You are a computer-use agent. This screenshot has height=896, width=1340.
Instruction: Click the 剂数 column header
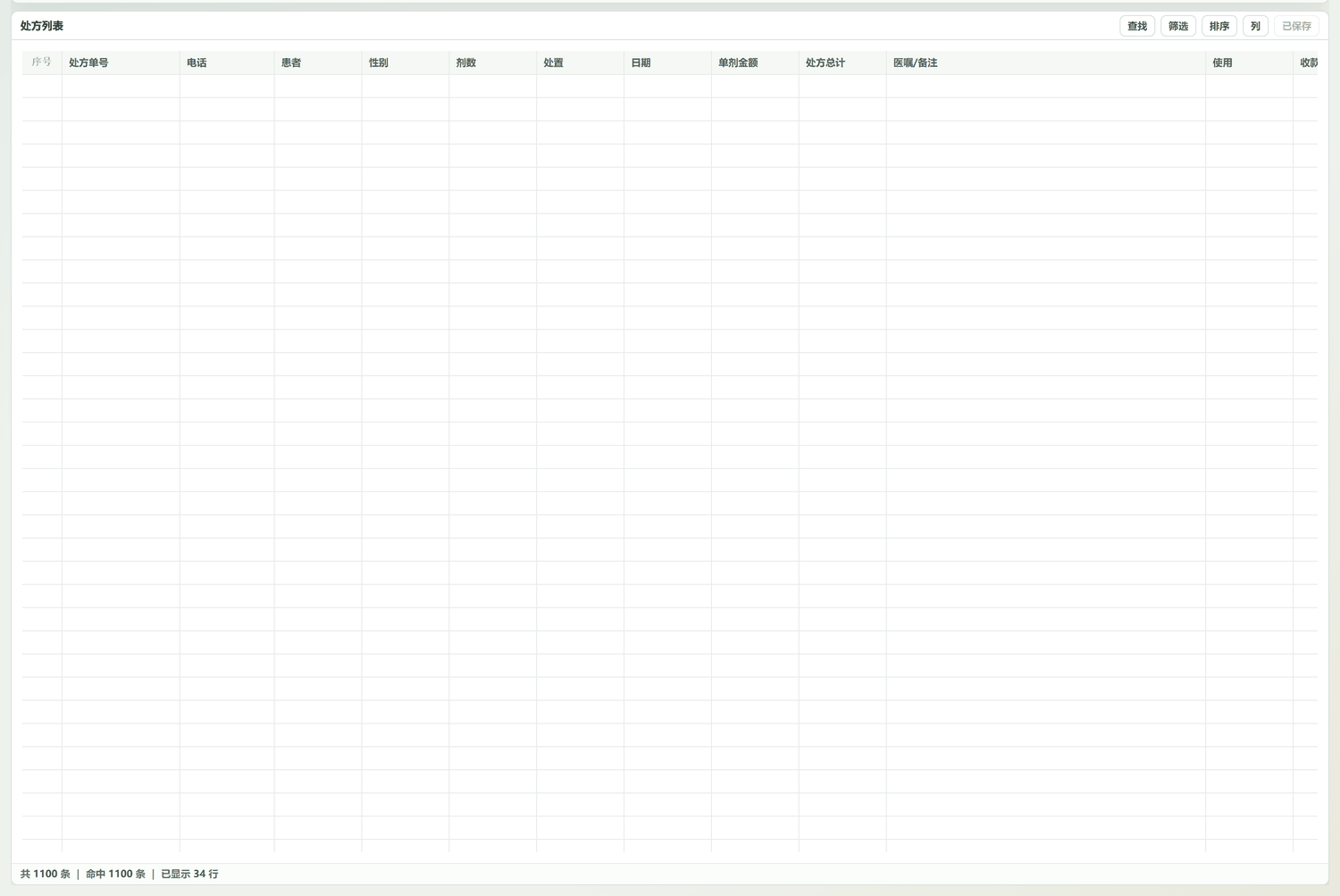click(493, 63)
